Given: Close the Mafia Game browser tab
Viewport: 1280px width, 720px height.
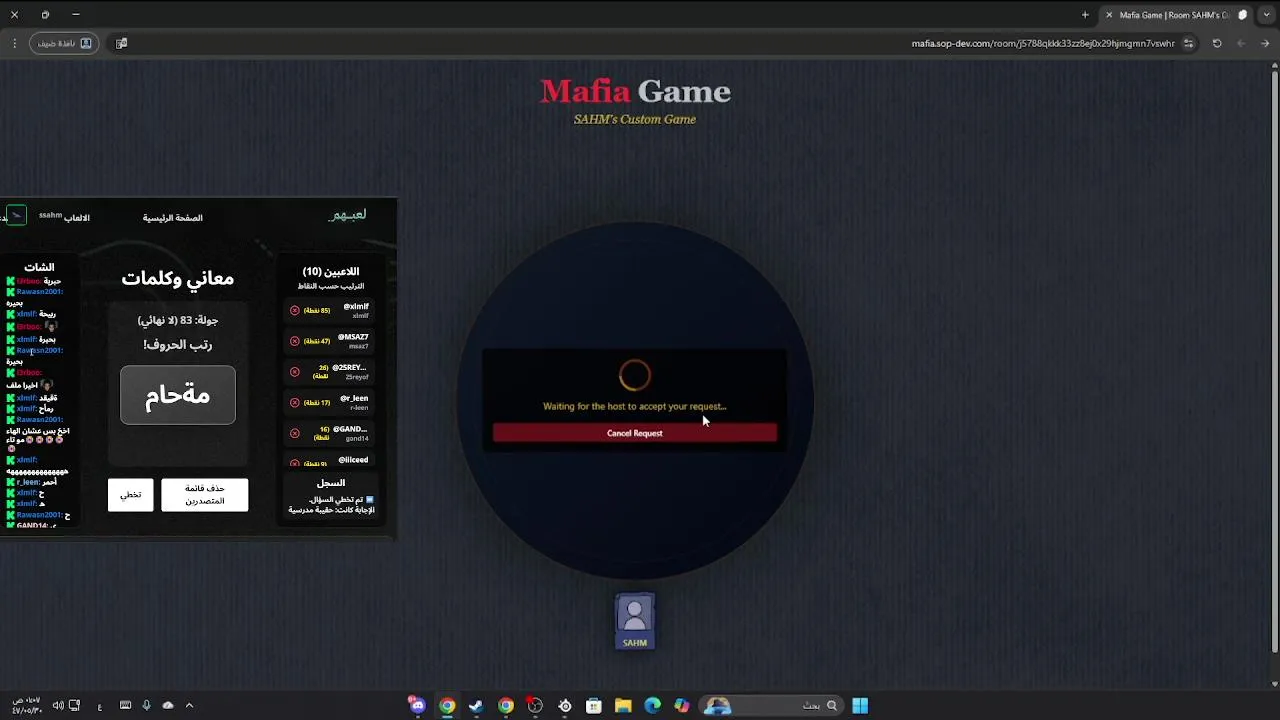Looking at the screenshot, I should [x=1108, y=15].
